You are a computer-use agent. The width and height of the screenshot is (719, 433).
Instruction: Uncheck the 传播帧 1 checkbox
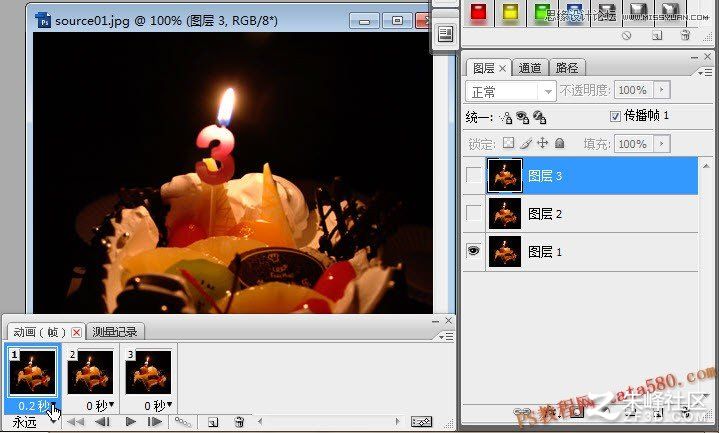click(x=615, y=116)
